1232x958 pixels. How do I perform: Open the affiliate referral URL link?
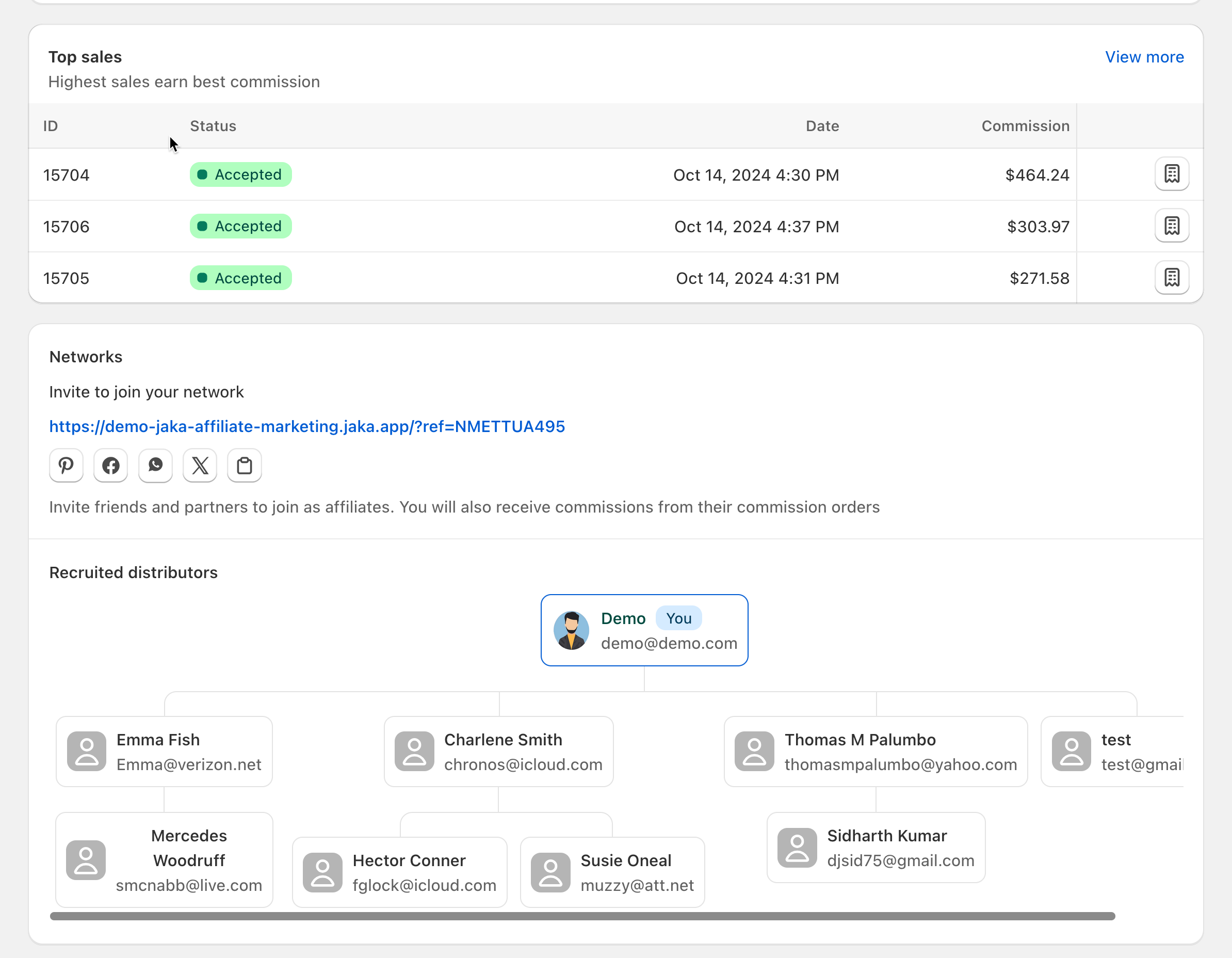[307, 426]
